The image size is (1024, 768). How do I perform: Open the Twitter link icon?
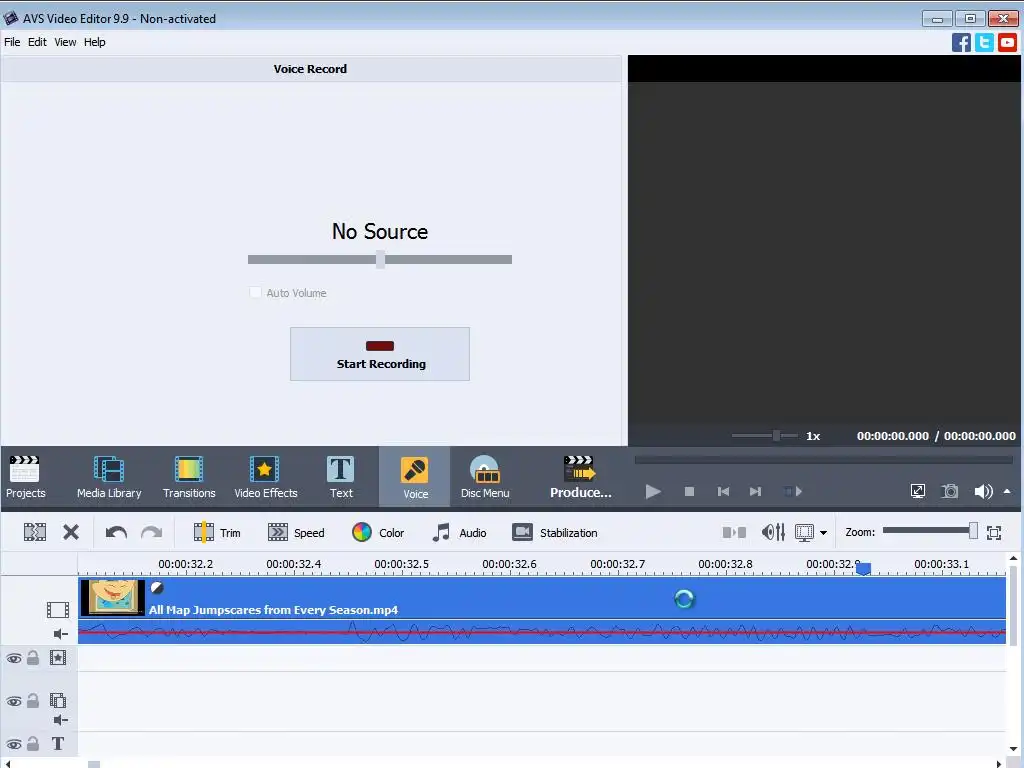click(x=984, y=42)
